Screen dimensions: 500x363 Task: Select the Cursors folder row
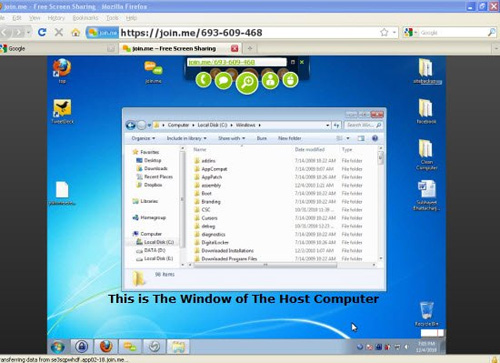tap(209, 218)
